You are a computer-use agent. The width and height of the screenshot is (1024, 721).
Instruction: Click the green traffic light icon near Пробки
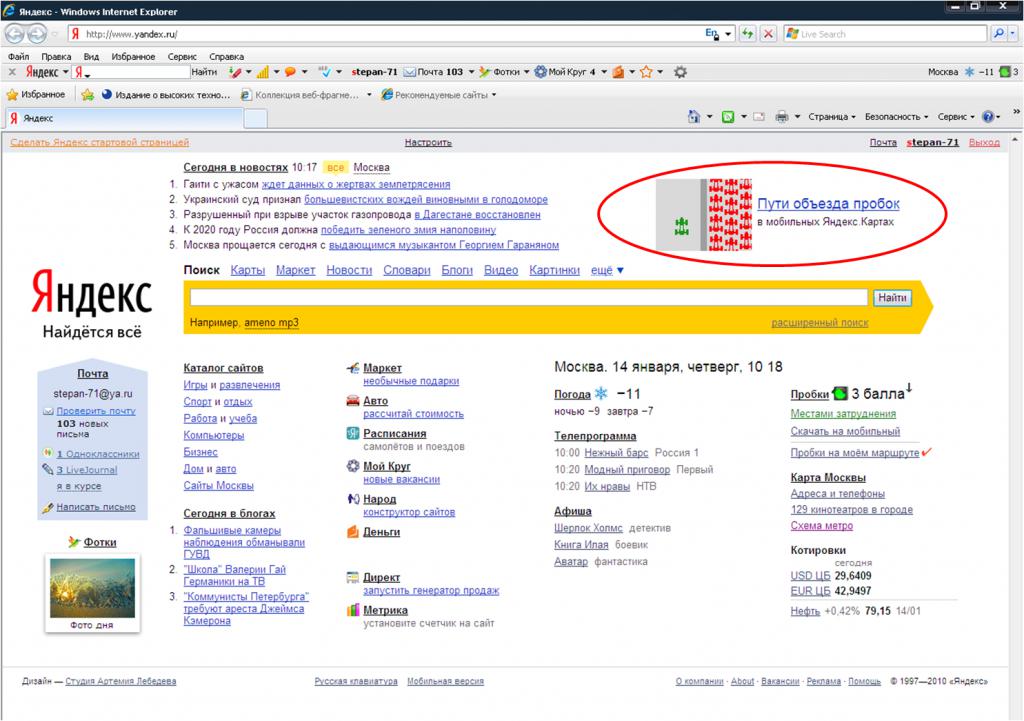point(840,393)
